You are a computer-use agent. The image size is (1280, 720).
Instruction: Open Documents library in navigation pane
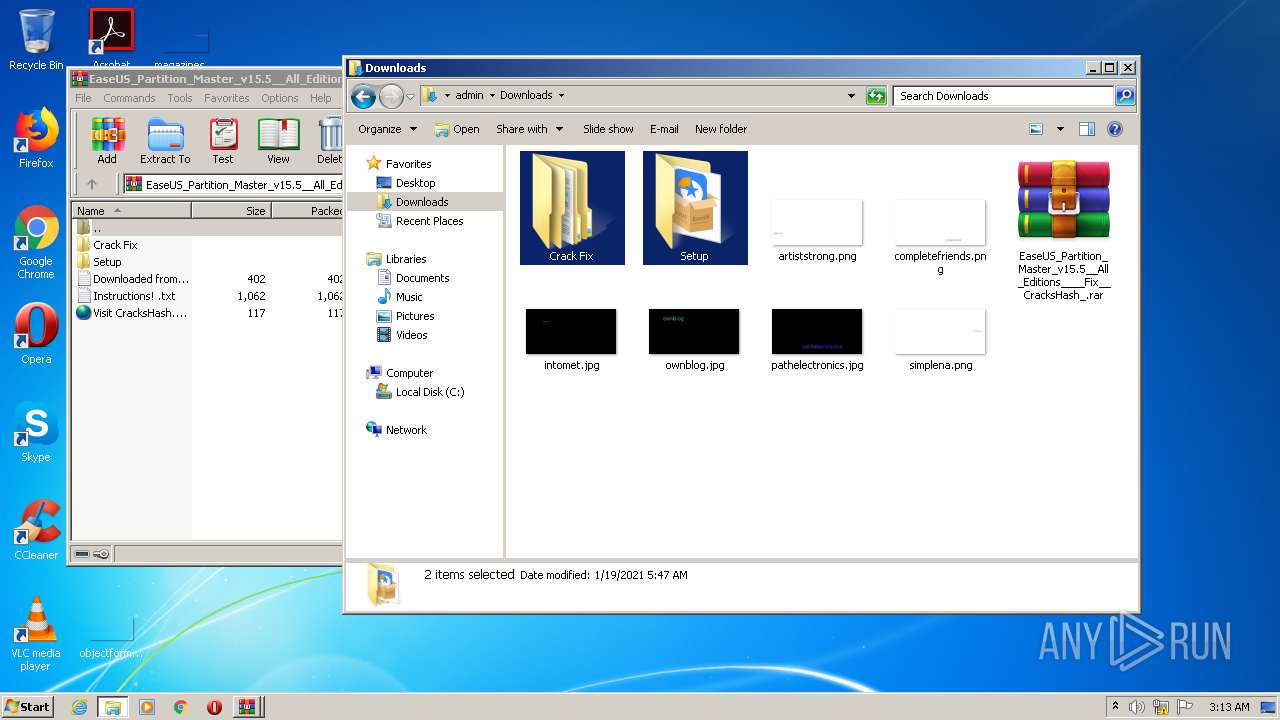click(422, 278)
